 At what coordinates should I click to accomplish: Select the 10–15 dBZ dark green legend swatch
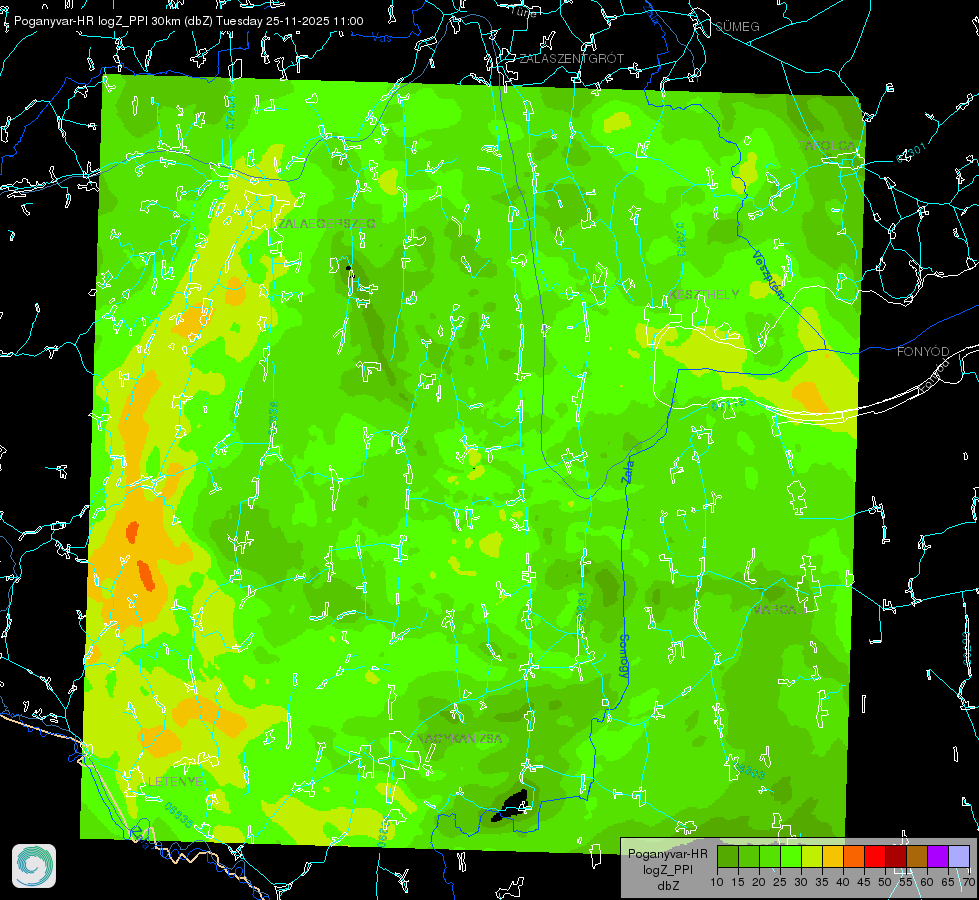728,856
